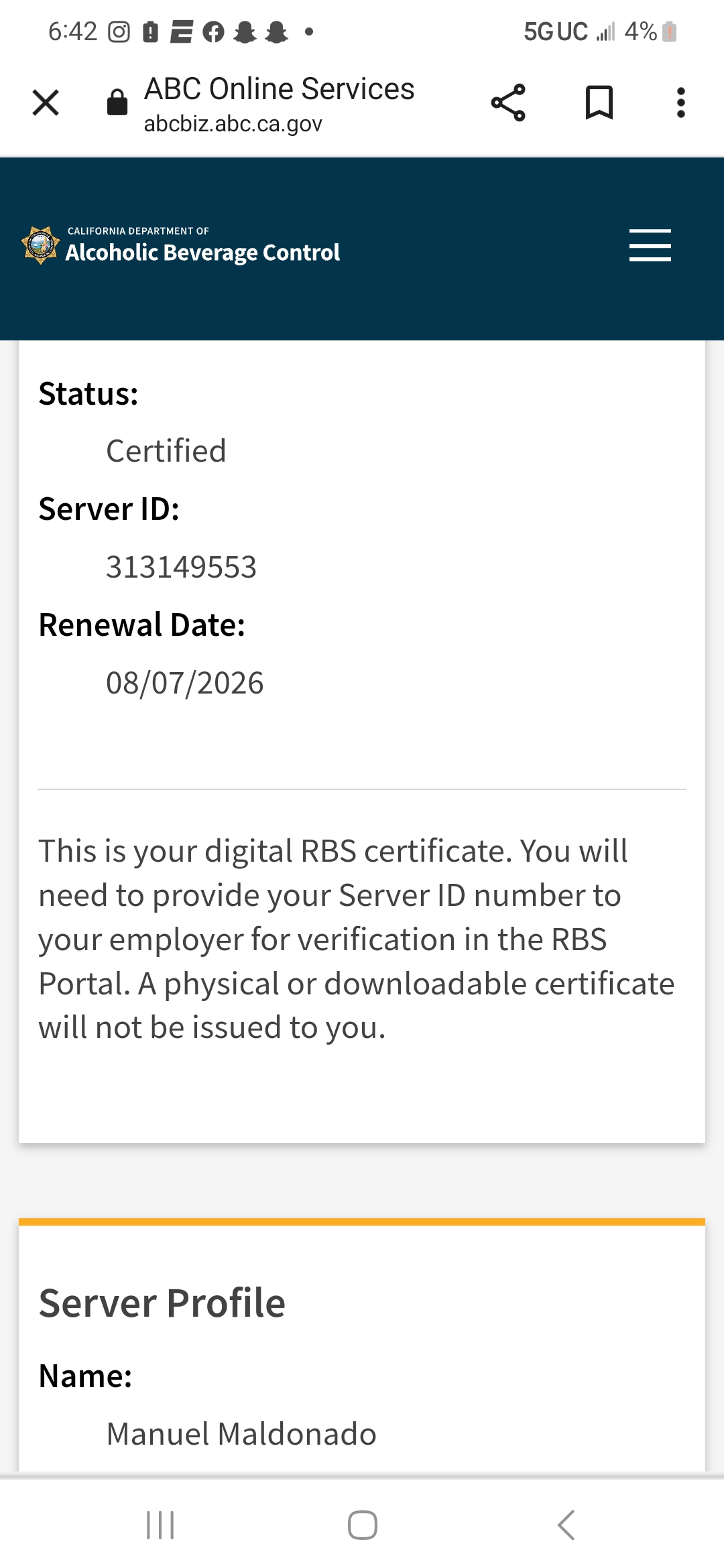The height and width of the screenshot is (1568, 724).
Task: Click the California ABC seal logo
Action: (41, 245)
